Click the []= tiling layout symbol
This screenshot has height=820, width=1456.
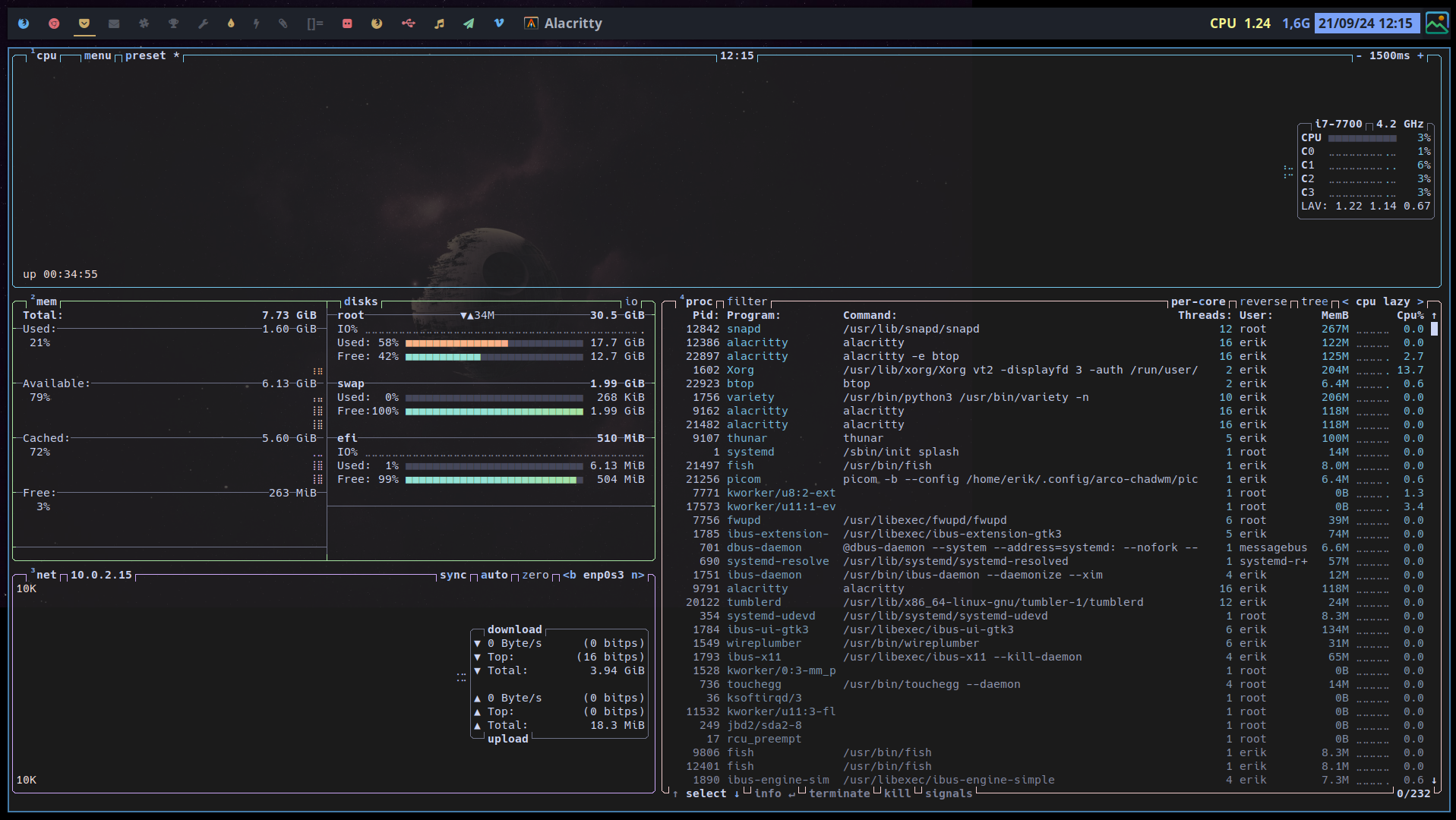coord(315,24)
